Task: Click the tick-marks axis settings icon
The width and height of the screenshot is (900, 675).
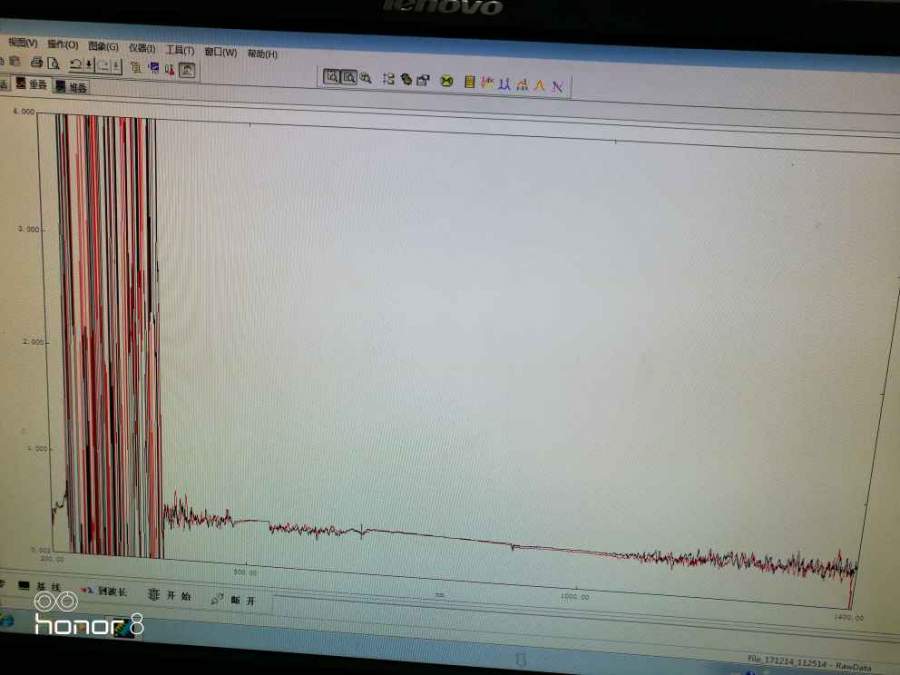Action: (x=389, y=79)
